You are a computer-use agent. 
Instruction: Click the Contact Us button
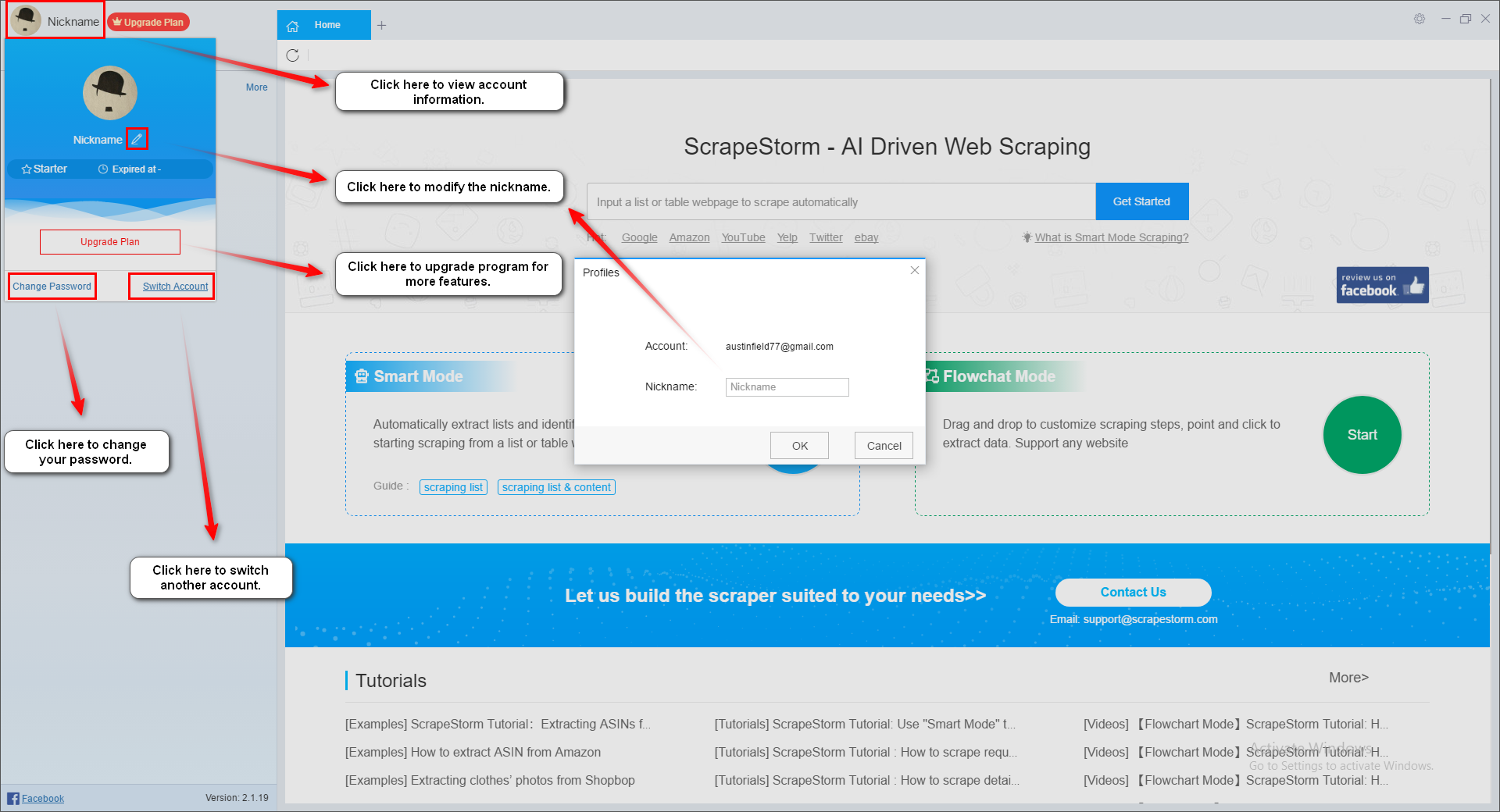pos(1133,593)
